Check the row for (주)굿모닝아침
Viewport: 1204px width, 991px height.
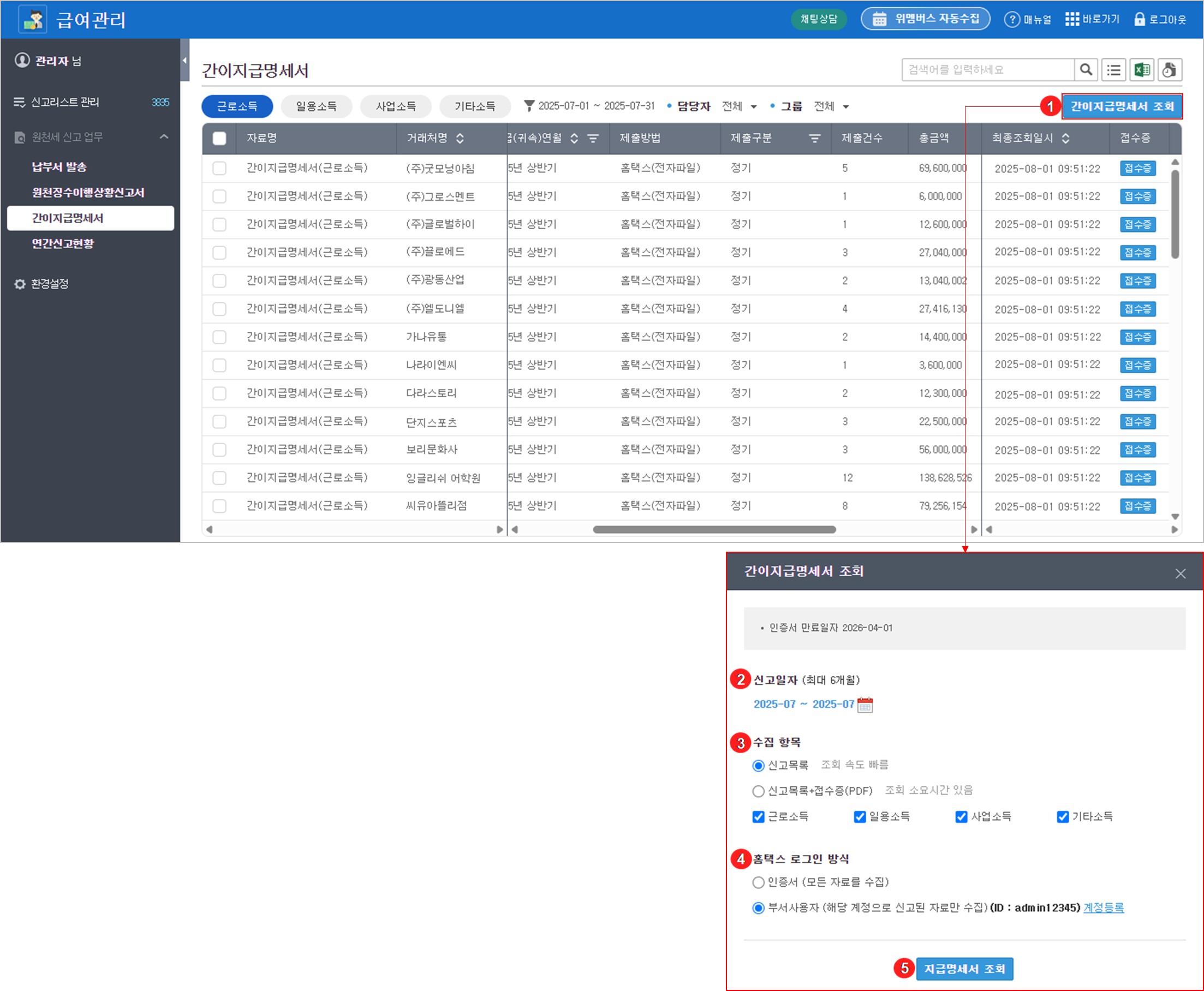pos(219,169)
